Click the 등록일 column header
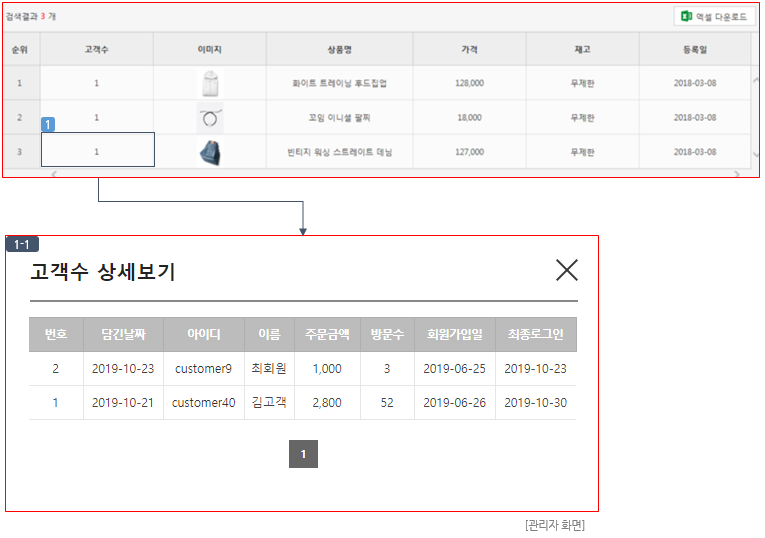Viewport: 765px width, 538px height. click(695, 50)
